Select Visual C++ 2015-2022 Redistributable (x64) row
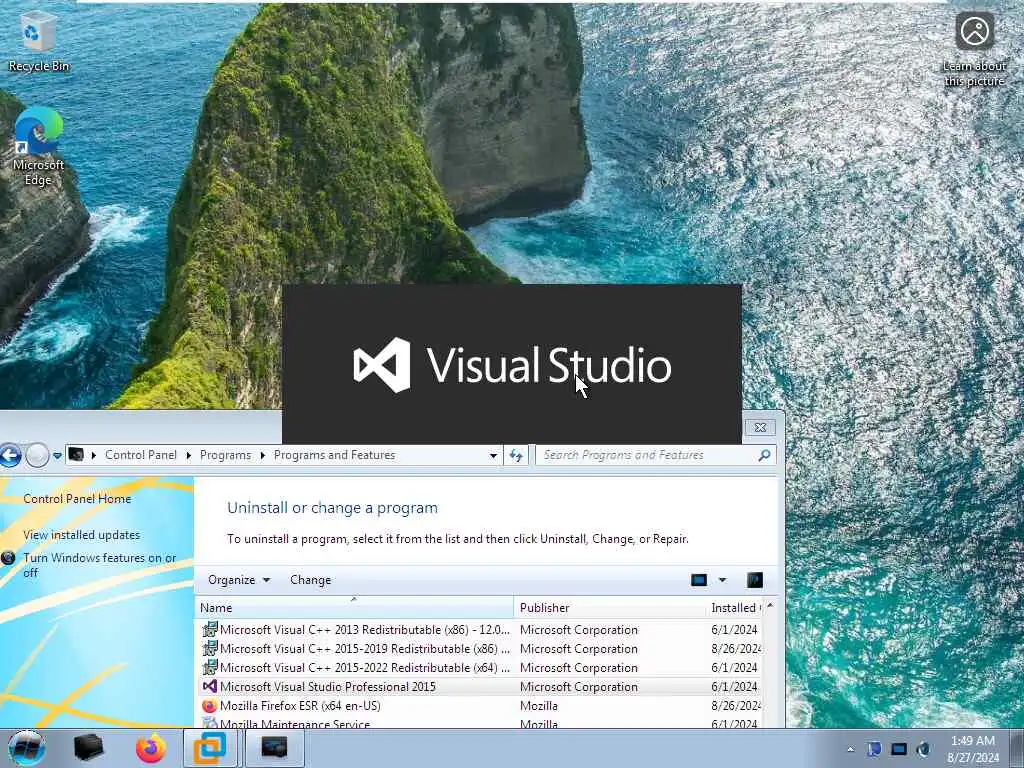The height and width of the screenshot is (768, 1024). pos(479,667)
